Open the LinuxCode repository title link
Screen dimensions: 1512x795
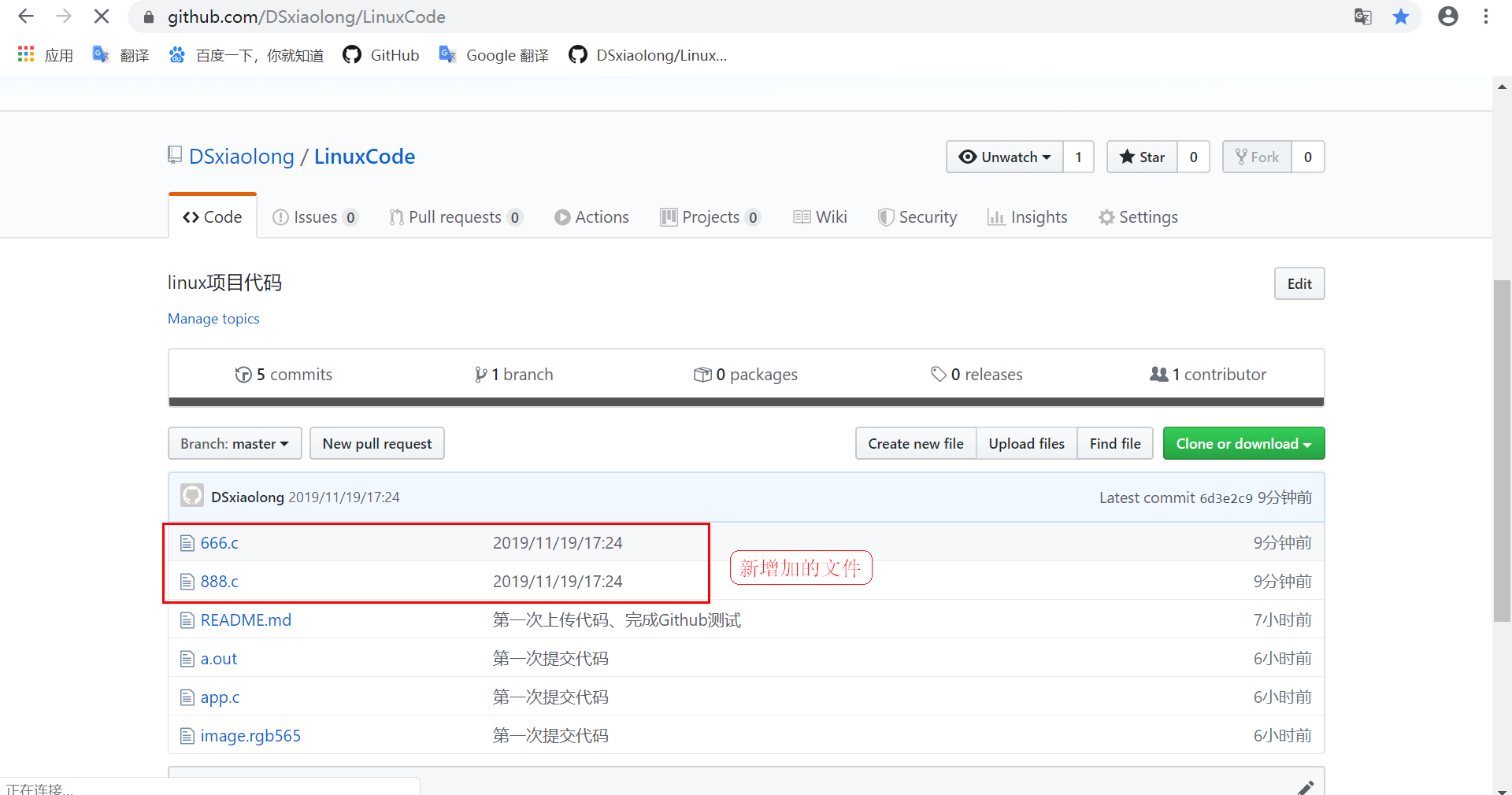point(365,157)
